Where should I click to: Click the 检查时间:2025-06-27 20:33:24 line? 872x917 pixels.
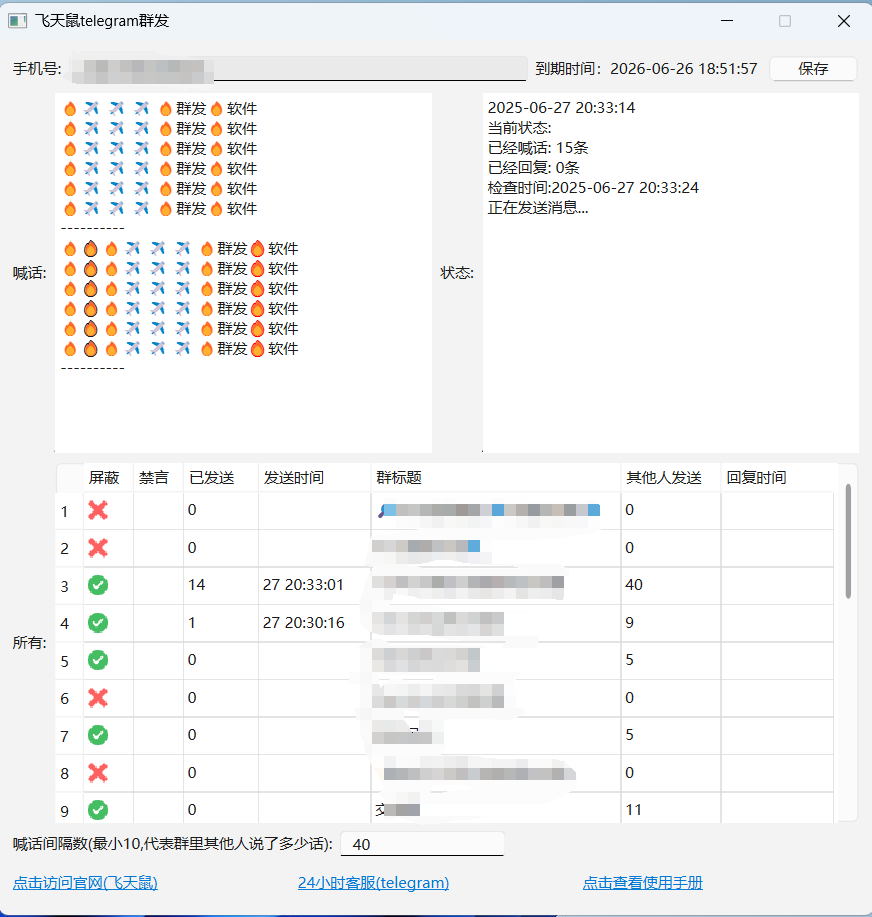(593, 188)
